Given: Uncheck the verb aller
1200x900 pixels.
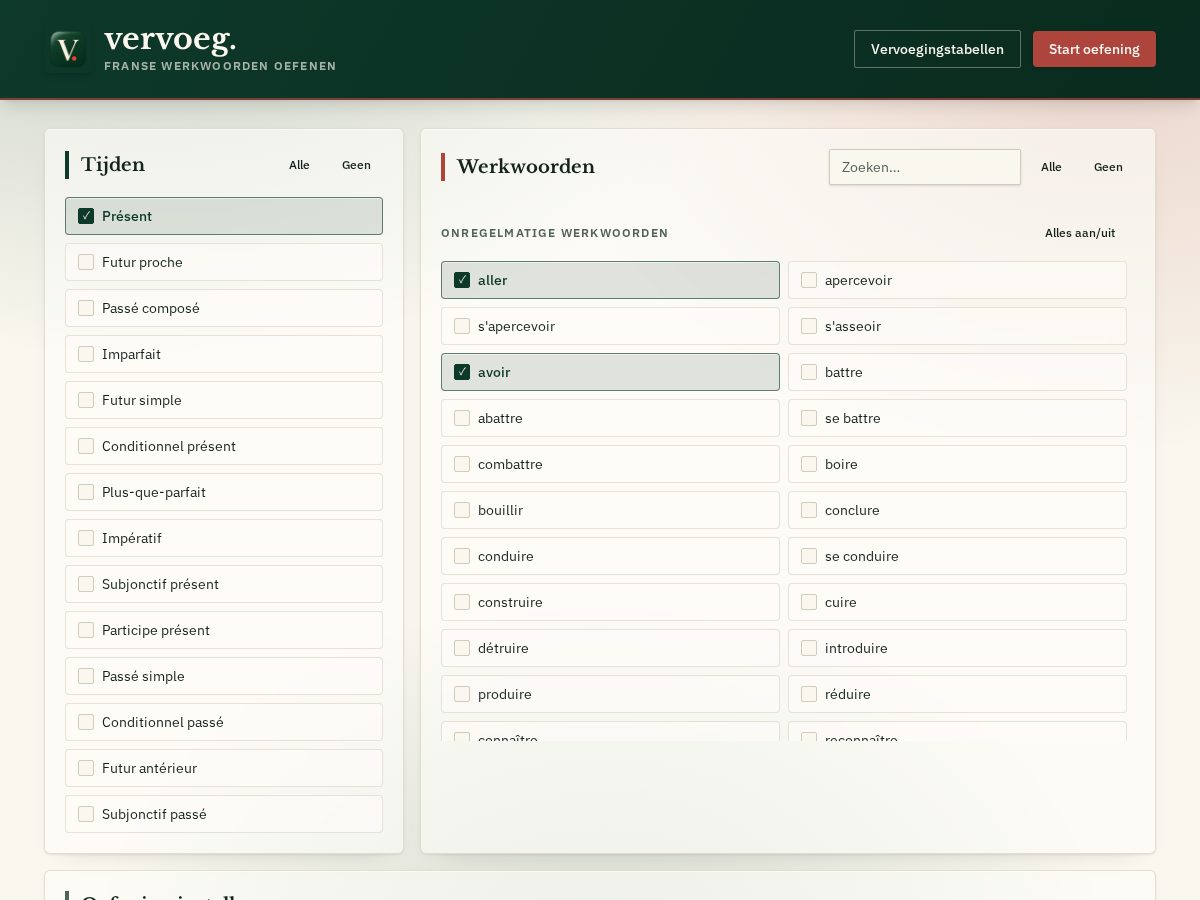Looking at the screenshot, I should (610, 280).
